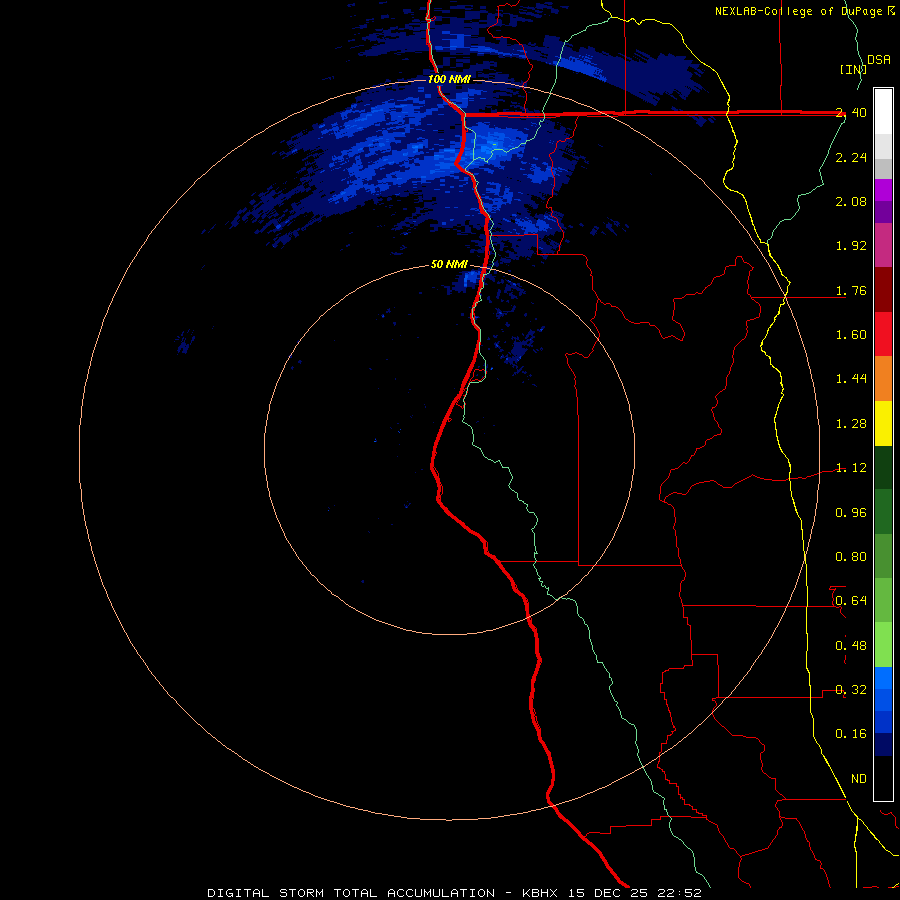Click the 50 NMI range ring label
This screenshot has width=900, height=900.
(x=449, y=265)
